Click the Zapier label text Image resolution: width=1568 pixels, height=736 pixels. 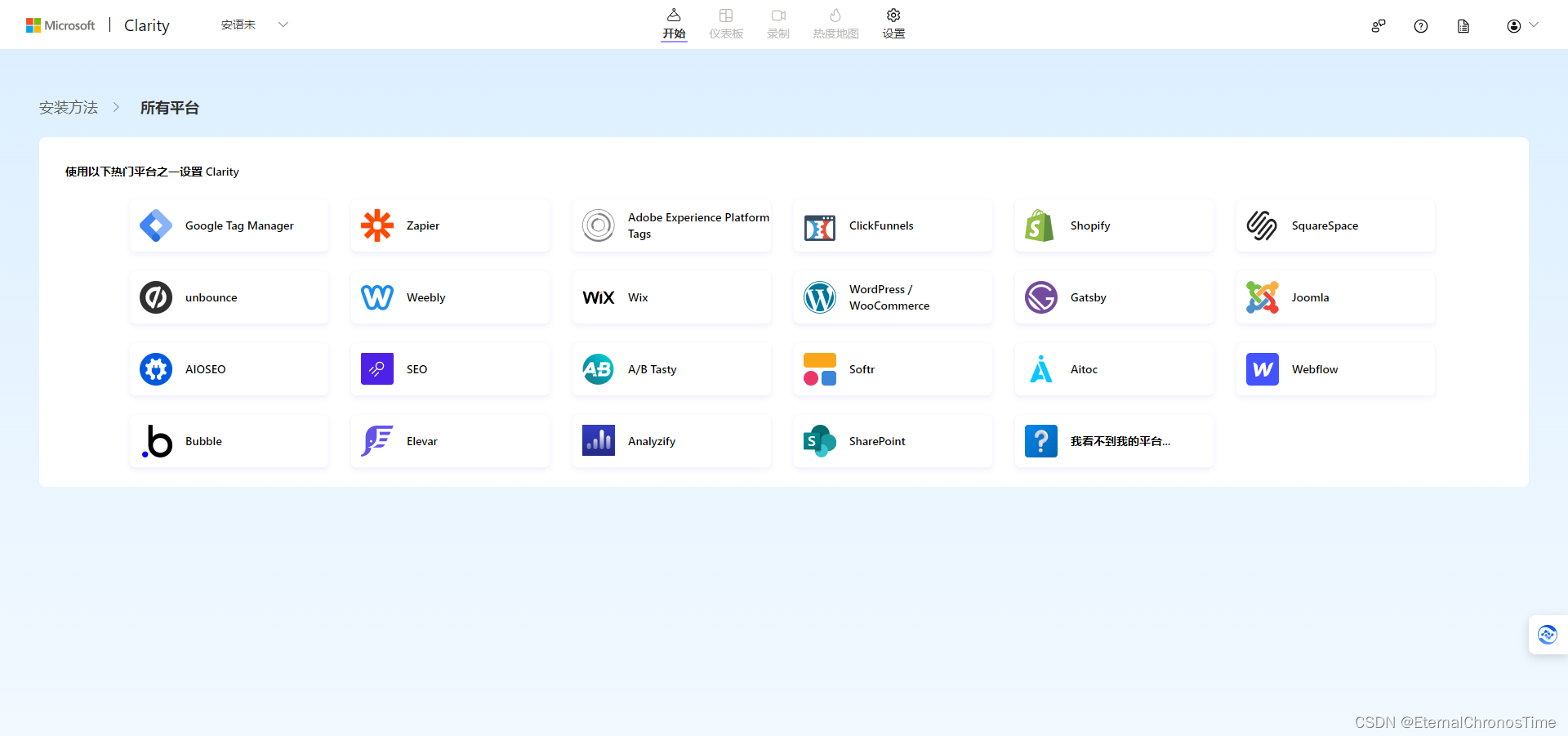tap(423, 225)
